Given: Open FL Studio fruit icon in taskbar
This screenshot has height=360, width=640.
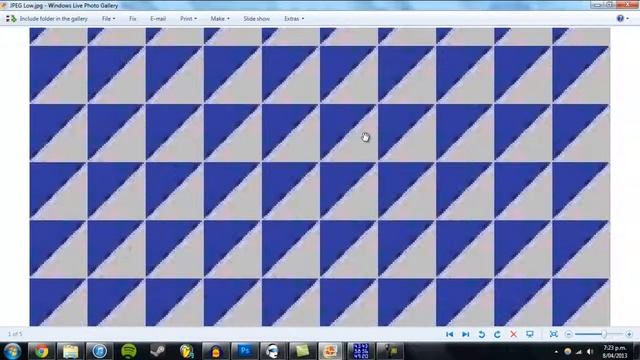Looking at the screenshot, I should [x=187, y=351].
